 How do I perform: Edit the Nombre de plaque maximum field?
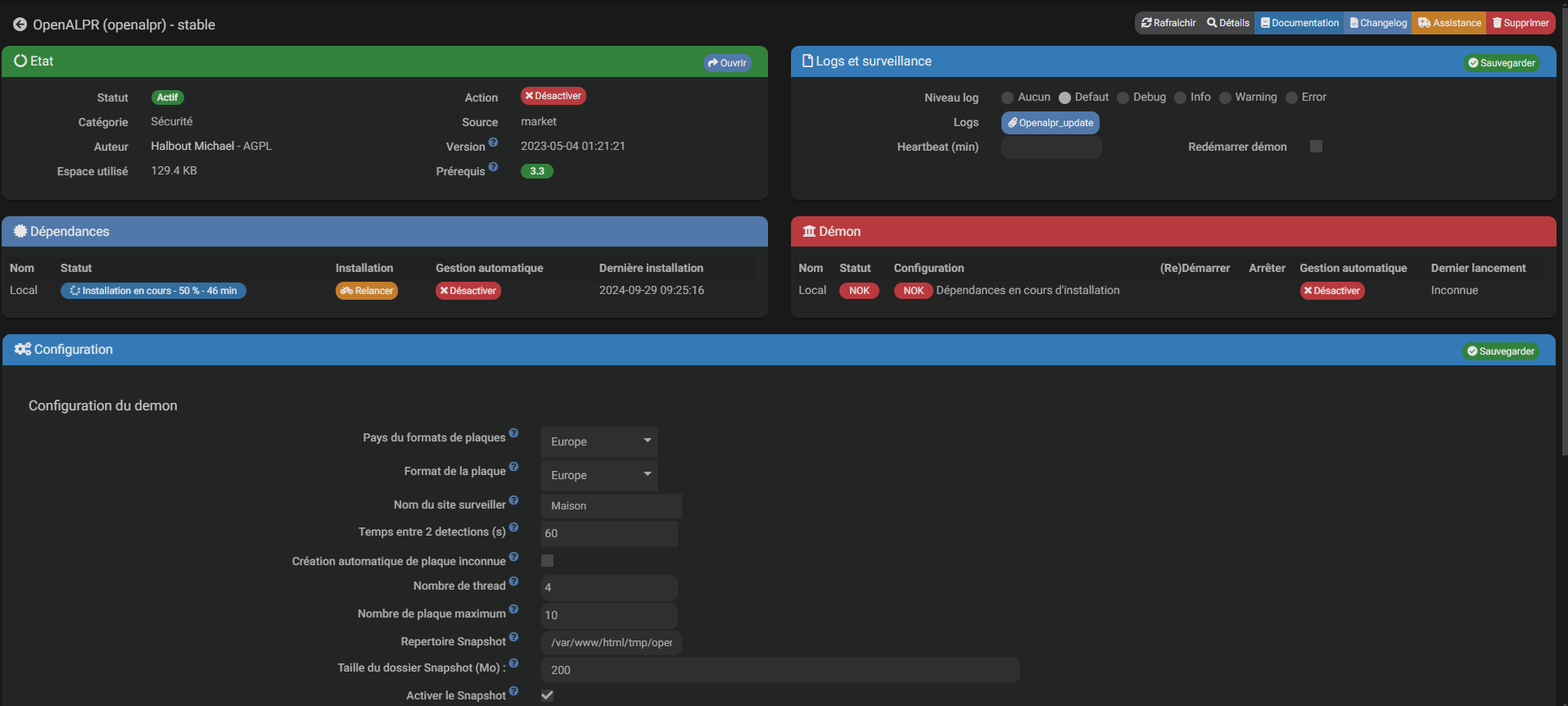(x=609, y=615)
